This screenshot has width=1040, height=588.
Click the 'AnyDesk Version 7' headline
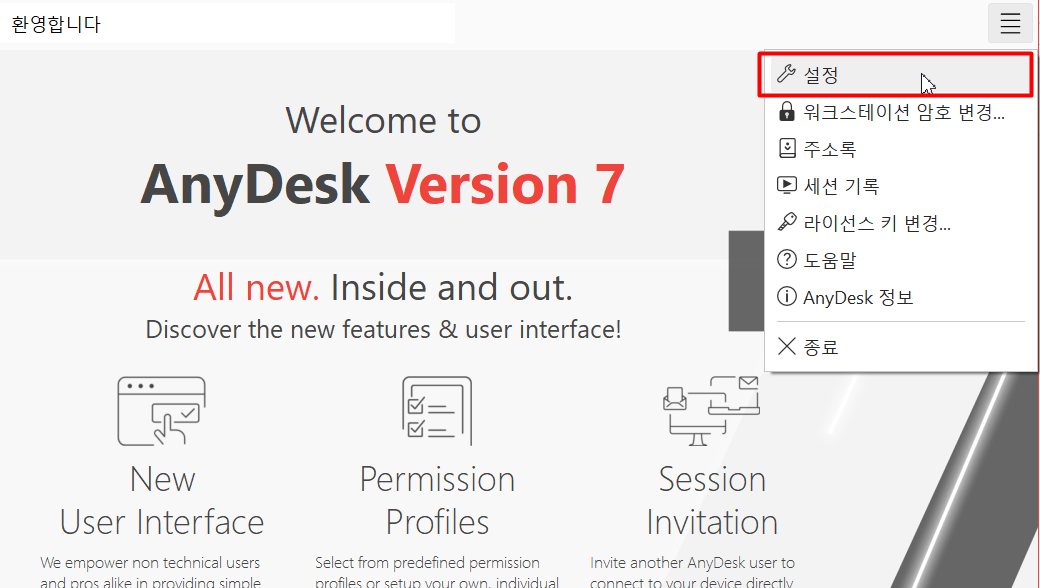coord(383,185)
